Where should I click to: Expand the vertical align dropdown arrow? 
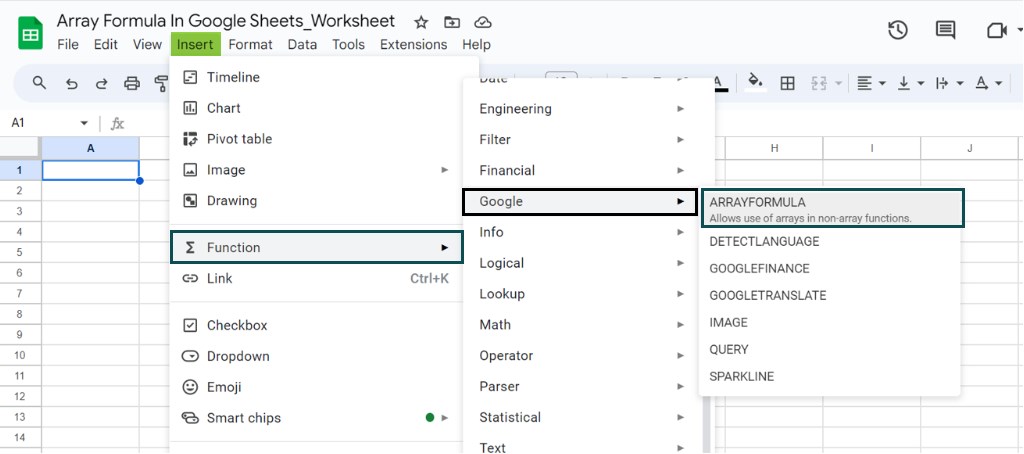(921, 84)
